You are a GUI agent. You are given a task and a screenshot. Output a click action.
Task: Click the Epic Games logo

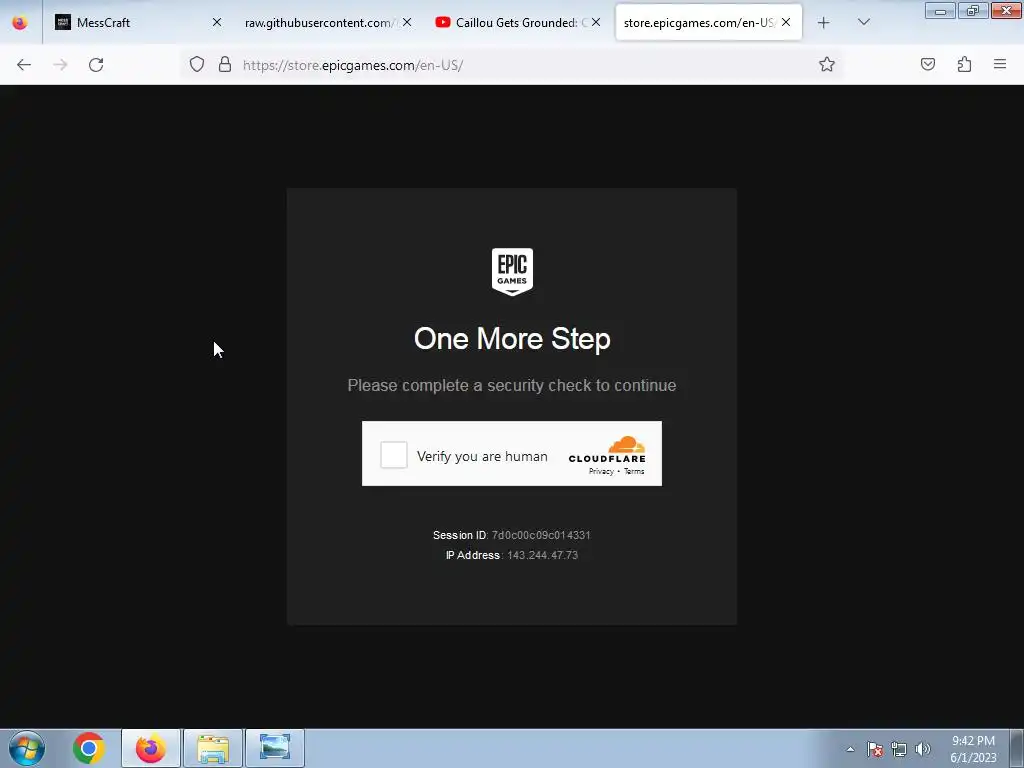(512, 272)
